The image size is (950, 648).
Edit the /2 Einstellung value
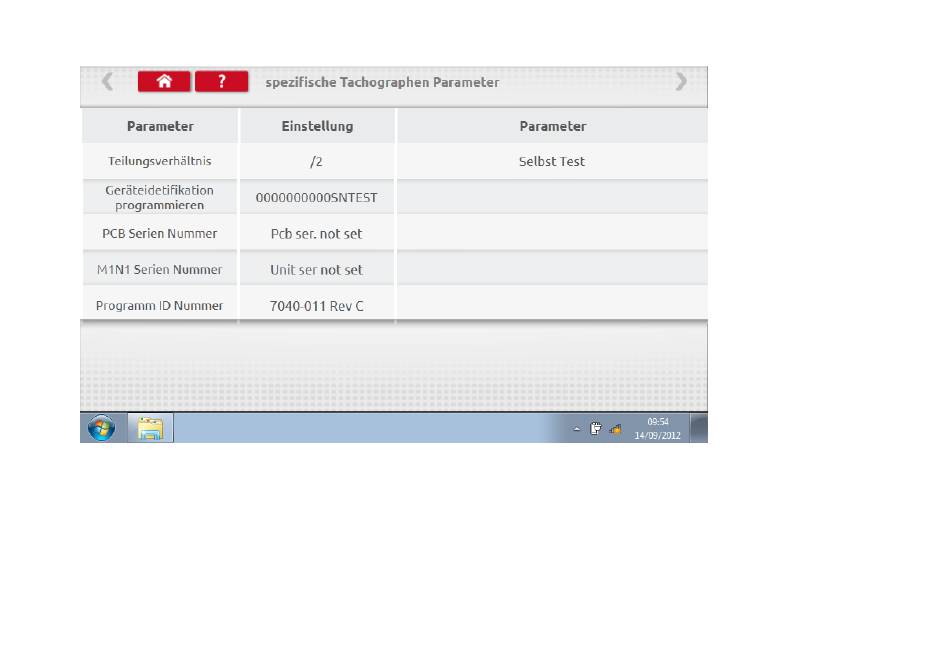pyautogui.click(x=316, y=161)
